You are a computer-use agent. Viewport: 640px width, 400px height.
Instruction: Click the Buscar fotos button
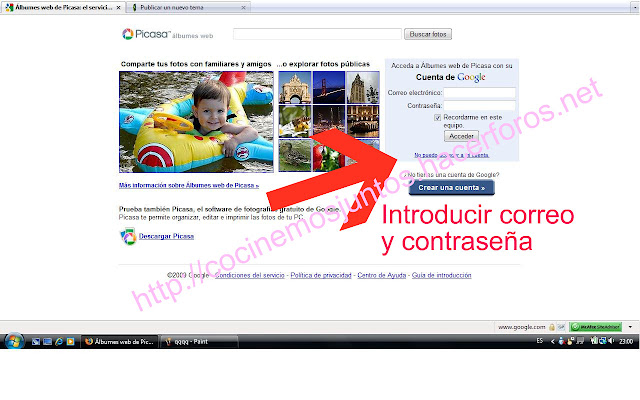(x=428, y=34)
